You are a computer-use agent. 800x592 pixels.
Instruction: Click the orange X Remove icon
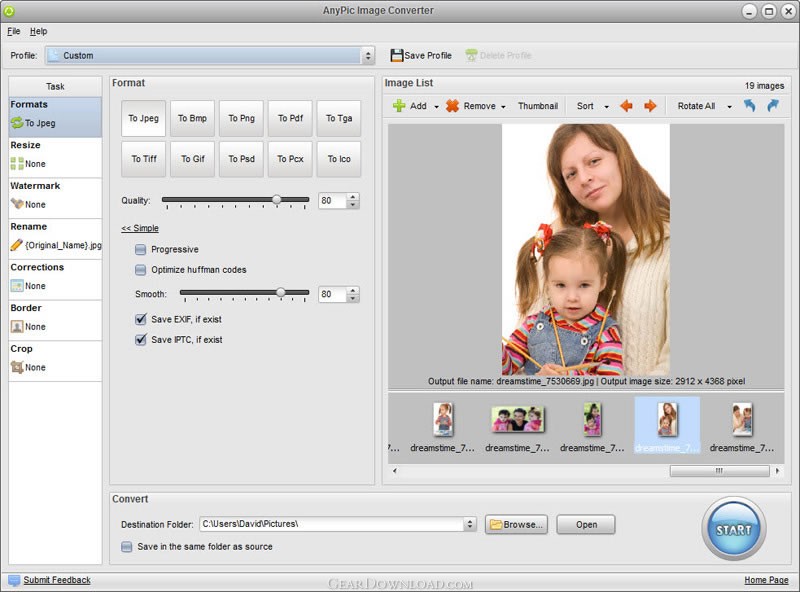[x=452, y=106]
